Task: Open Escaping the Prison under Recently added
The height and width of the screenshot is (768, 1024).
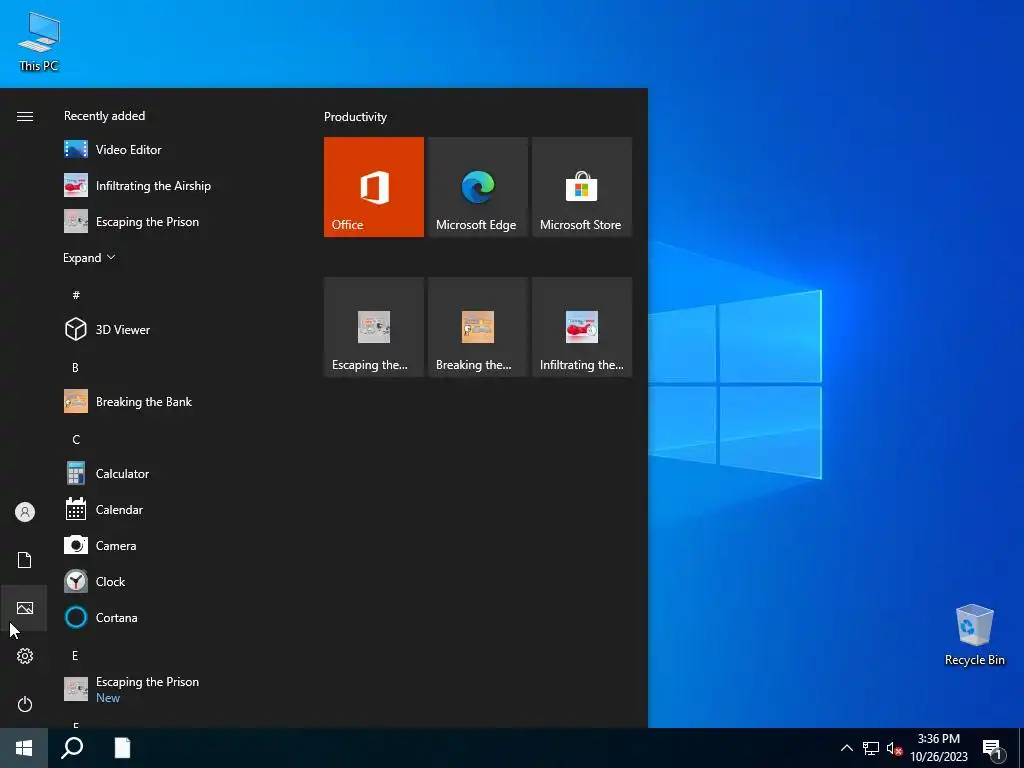Action: click(x=176, y=221)
